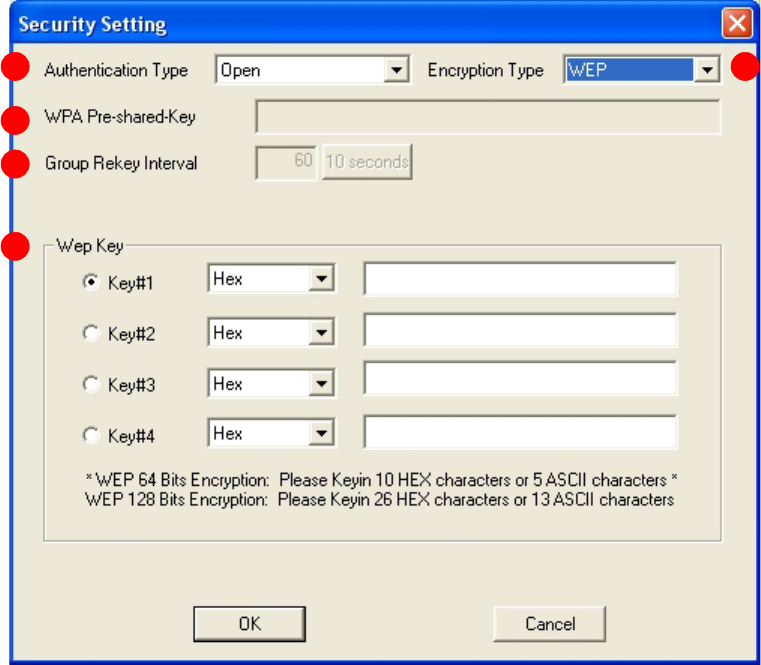Confirm settings with the OK button
Screen dimensions: 761x665
(249, 624)
